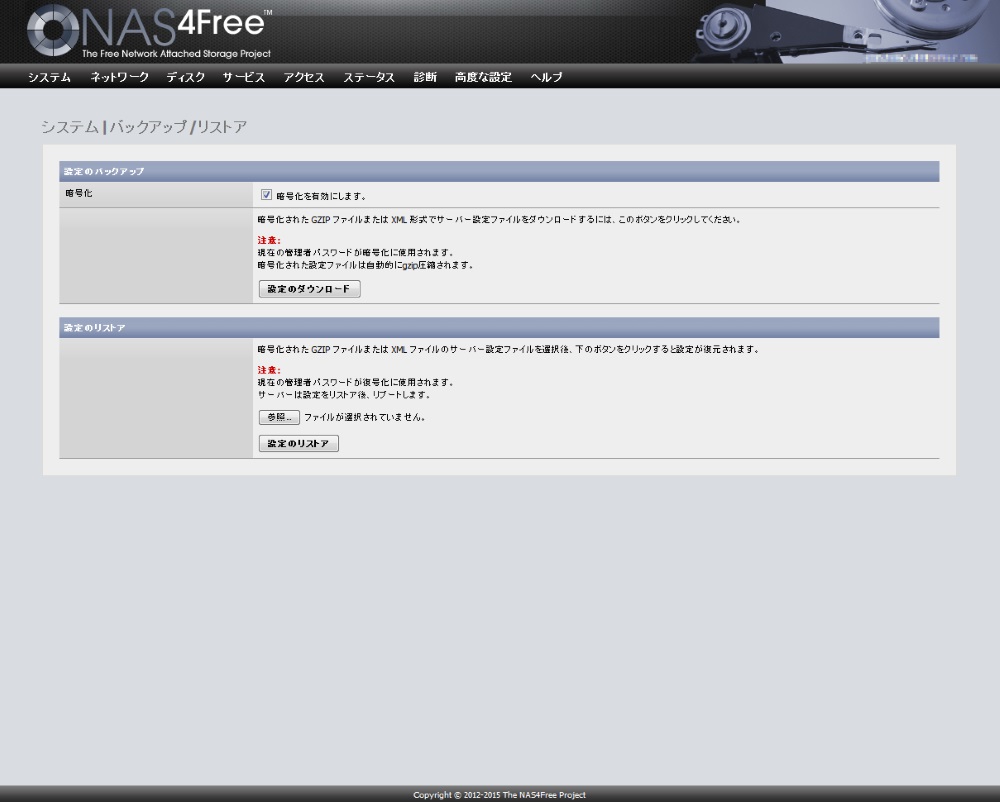Click the copyright footer text
Image resolution: width=1000 pixels, height=802 pixels.
tap(499, 795)
